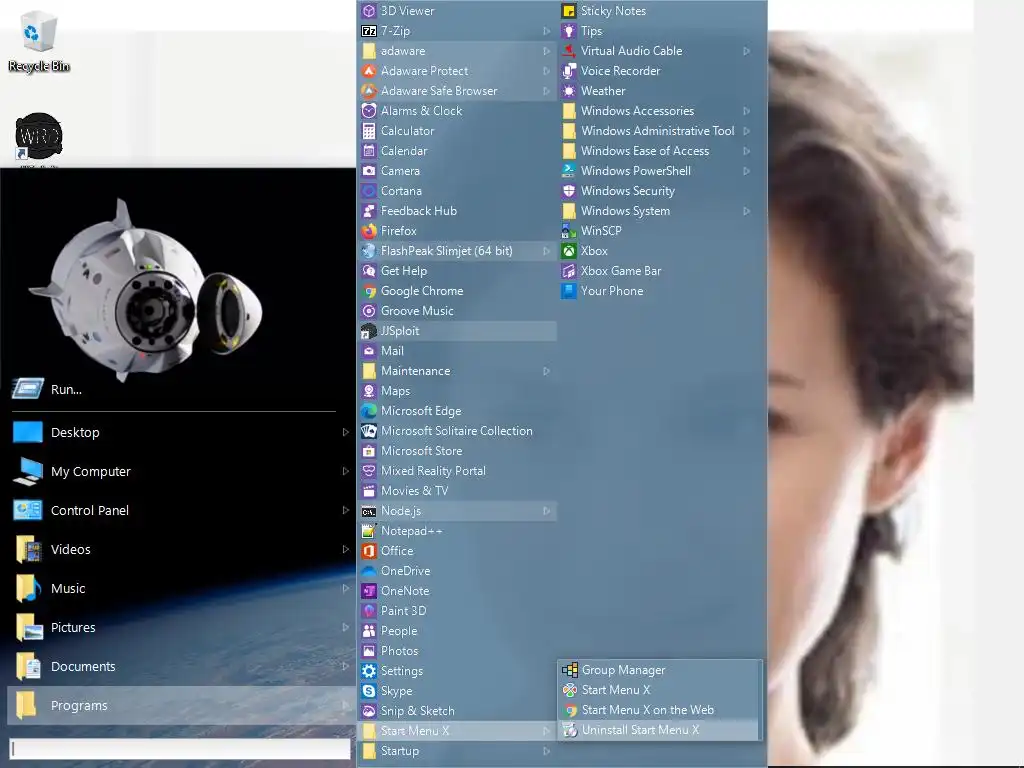Click the OneNote icon
Image resolution: width=1024 pixels, height=768 pixels.
[369, 591]
